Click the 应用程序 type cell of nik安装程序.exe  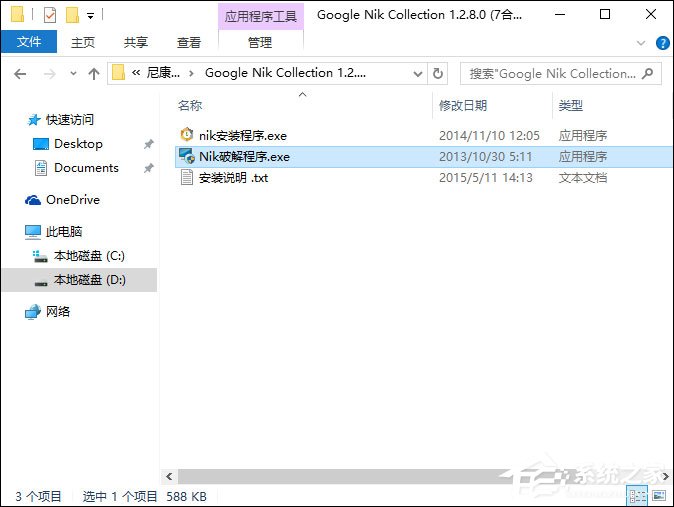tap(582, 136)
